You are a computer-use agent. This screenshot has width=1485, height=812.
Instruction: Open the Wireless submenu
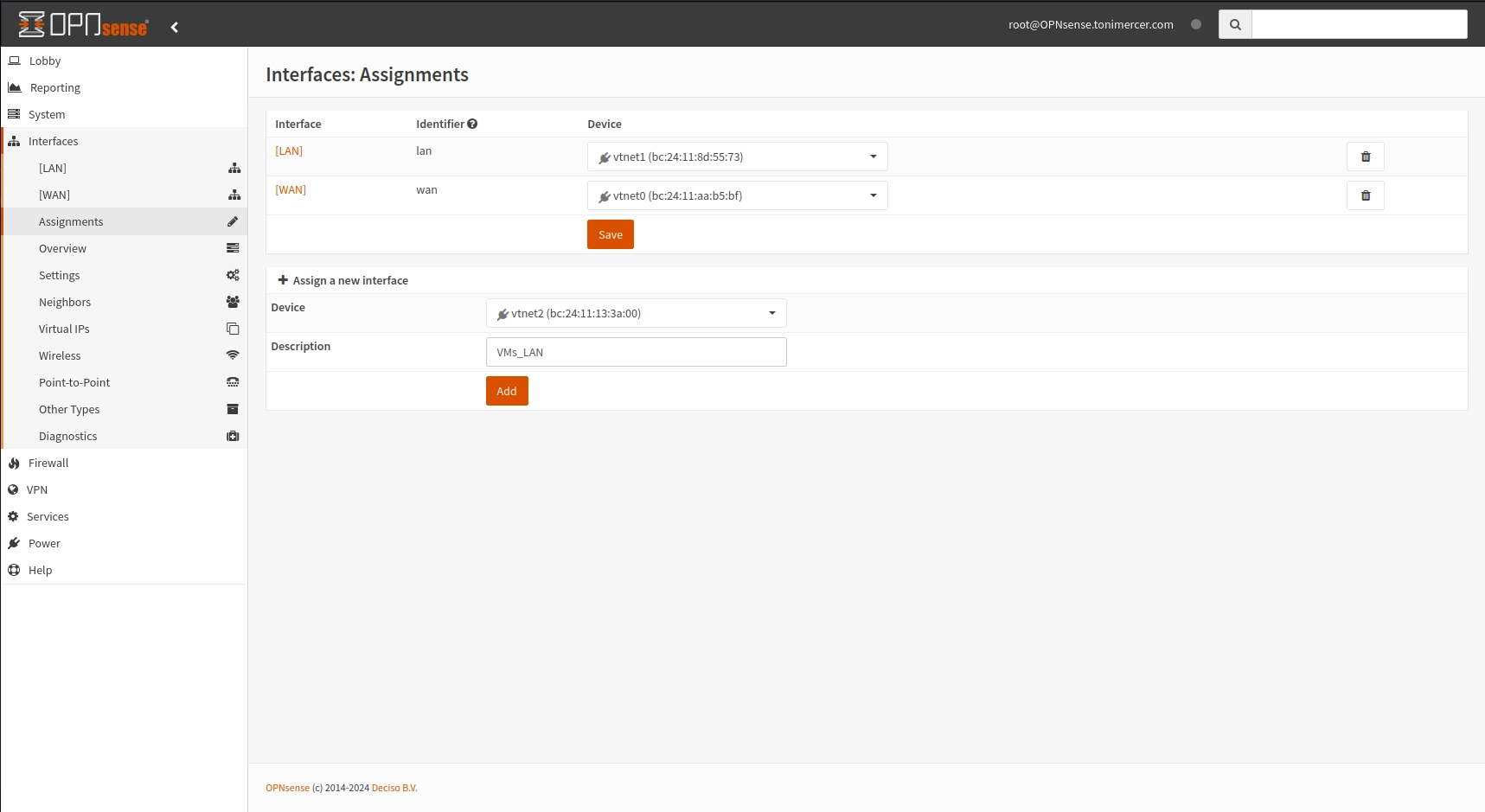[124, 355]
